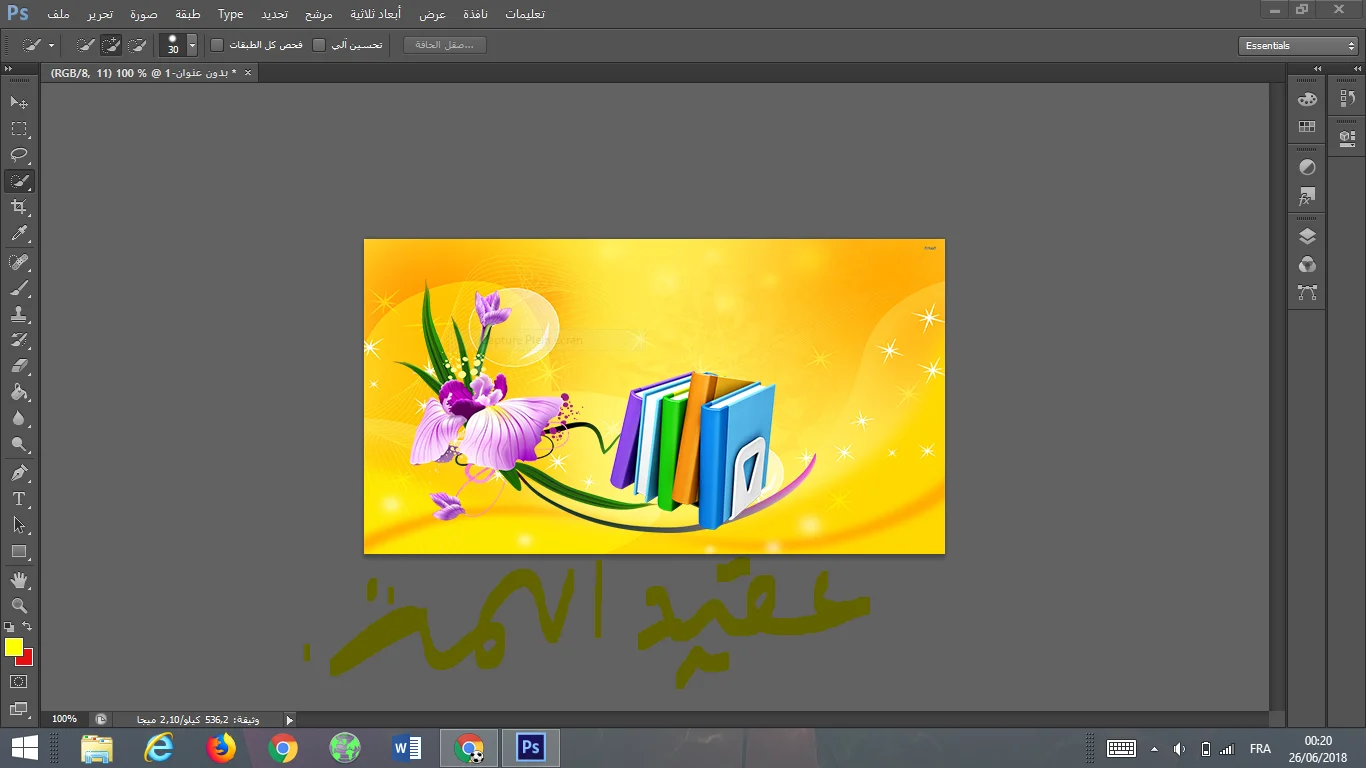Screen dimensions: 1366x768
Task: Open the ملف menu
Action: pos(58,14)
